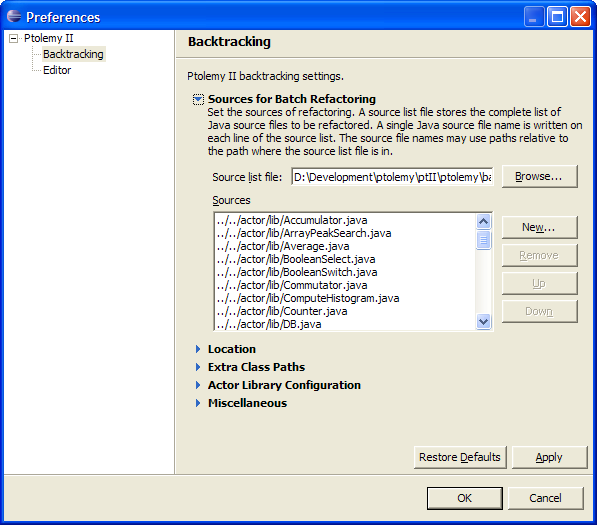Select BooleanSelect.java in Sources list
The width and height of the screenshot is (597, 525).
pos(296,259)
